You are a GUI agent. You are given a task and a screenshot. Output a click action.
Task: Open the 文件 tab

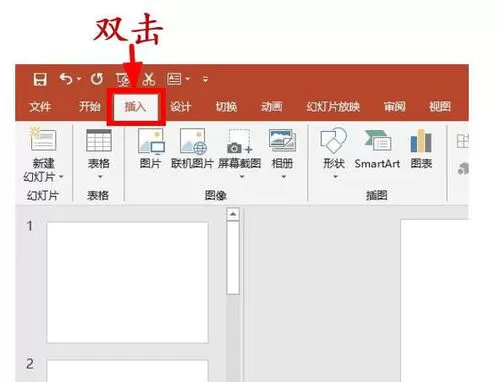pos(40,107)
